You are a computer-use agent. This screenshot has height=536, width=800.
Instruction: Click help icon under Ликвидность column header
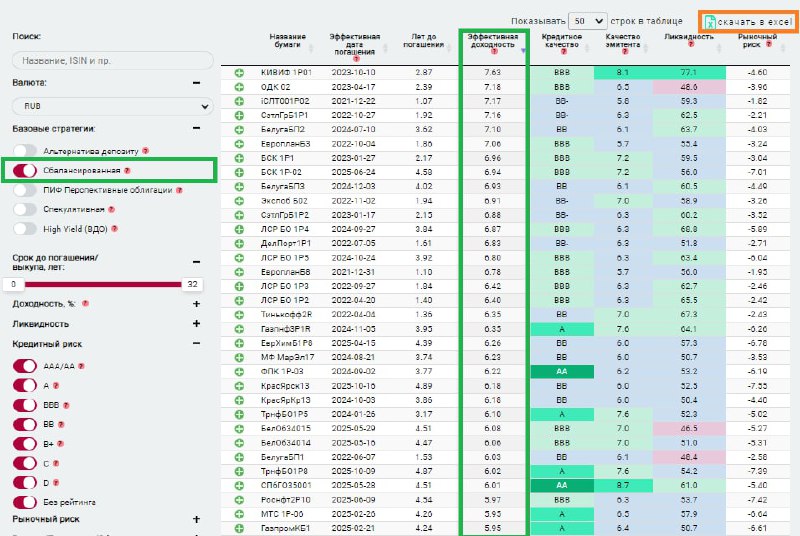(690, 44)
